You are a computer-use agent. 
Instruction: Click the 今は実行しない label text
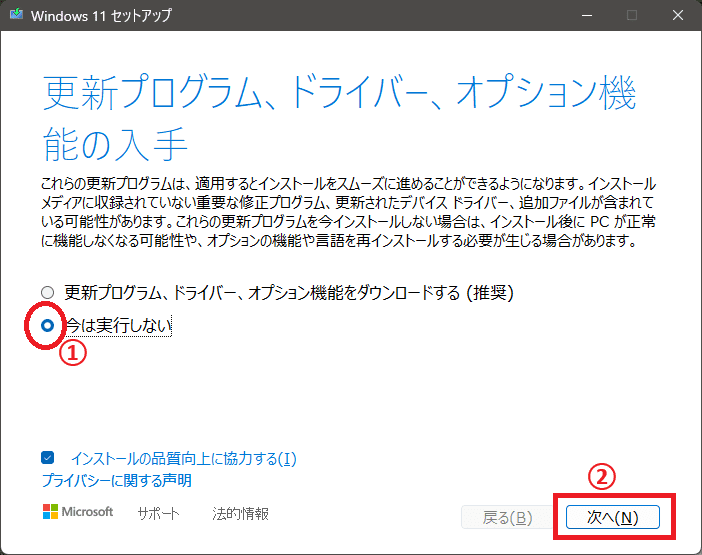click(118, 326)
